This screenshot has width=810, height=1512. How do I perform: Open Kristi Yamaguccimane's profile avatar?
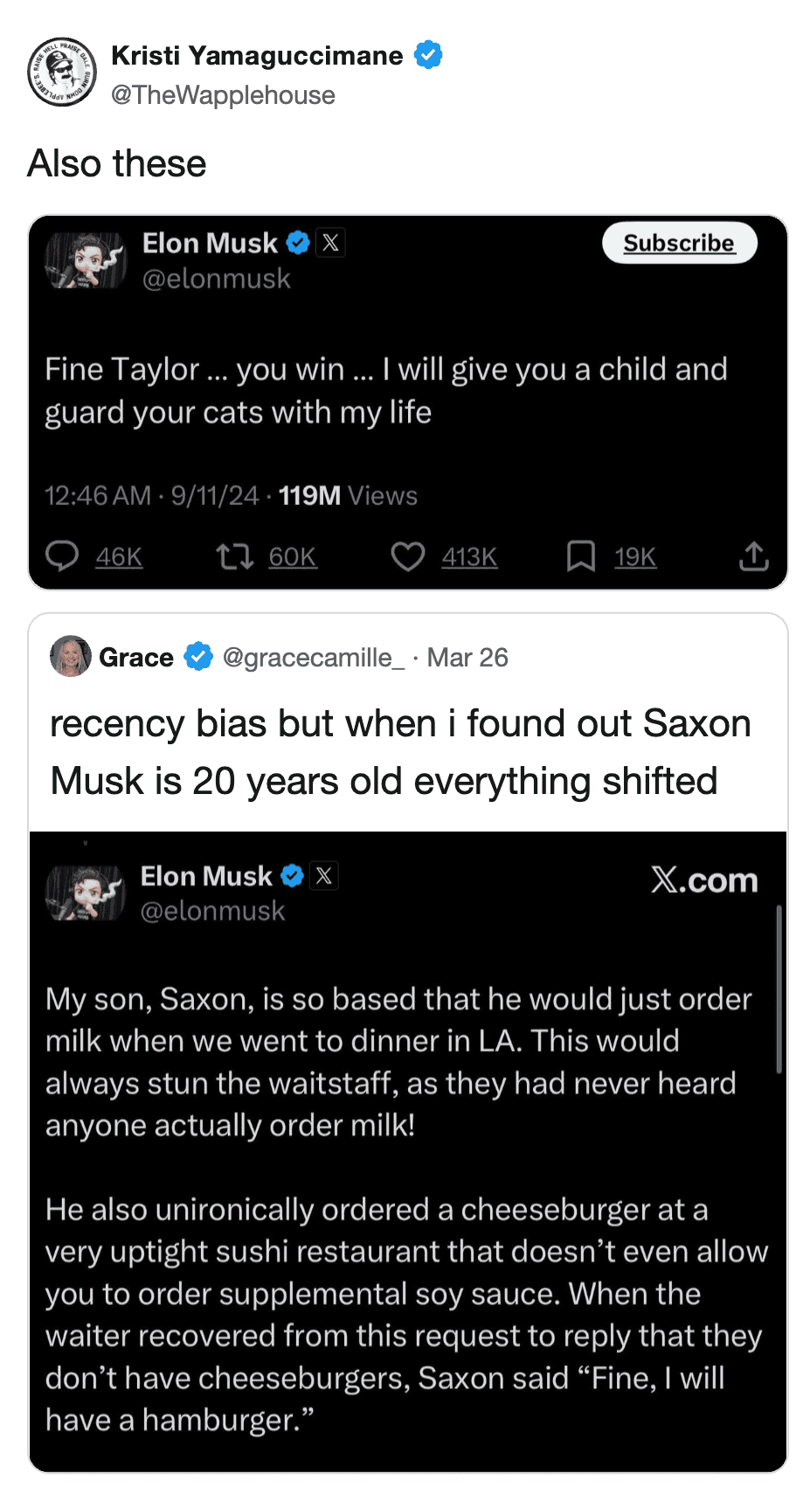point(62,72)
